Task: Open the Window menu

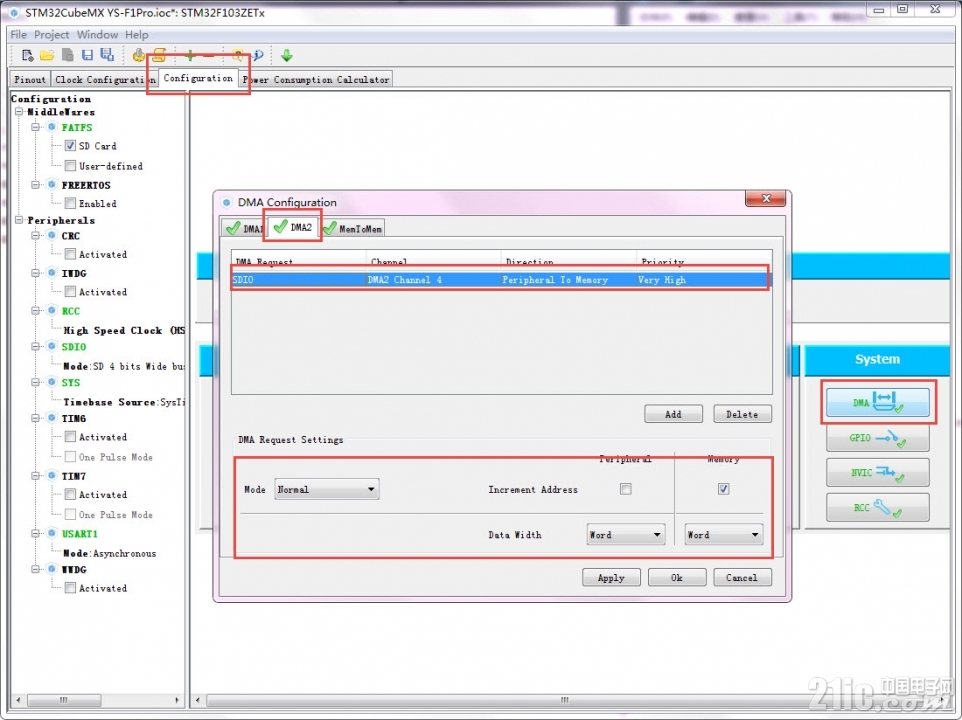Action: (97, 34)
